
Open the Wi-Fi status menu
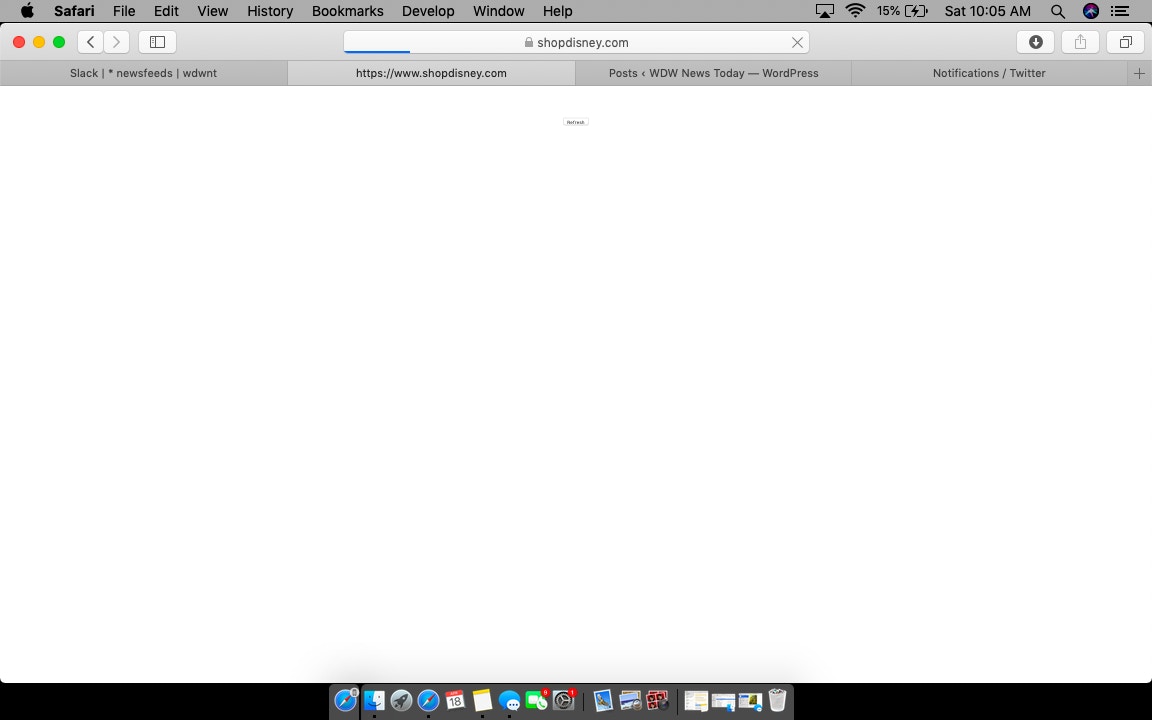click(x=855, y=11)
